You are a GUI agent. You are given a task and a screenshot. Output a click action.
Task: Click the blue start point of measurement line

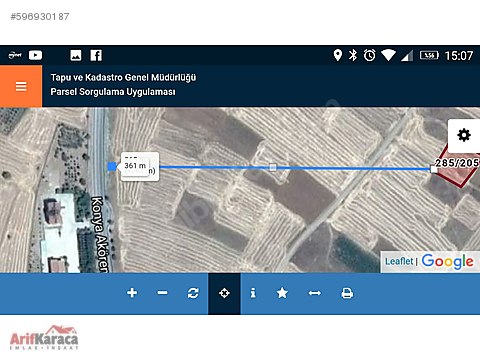click(x=112, y=166)
